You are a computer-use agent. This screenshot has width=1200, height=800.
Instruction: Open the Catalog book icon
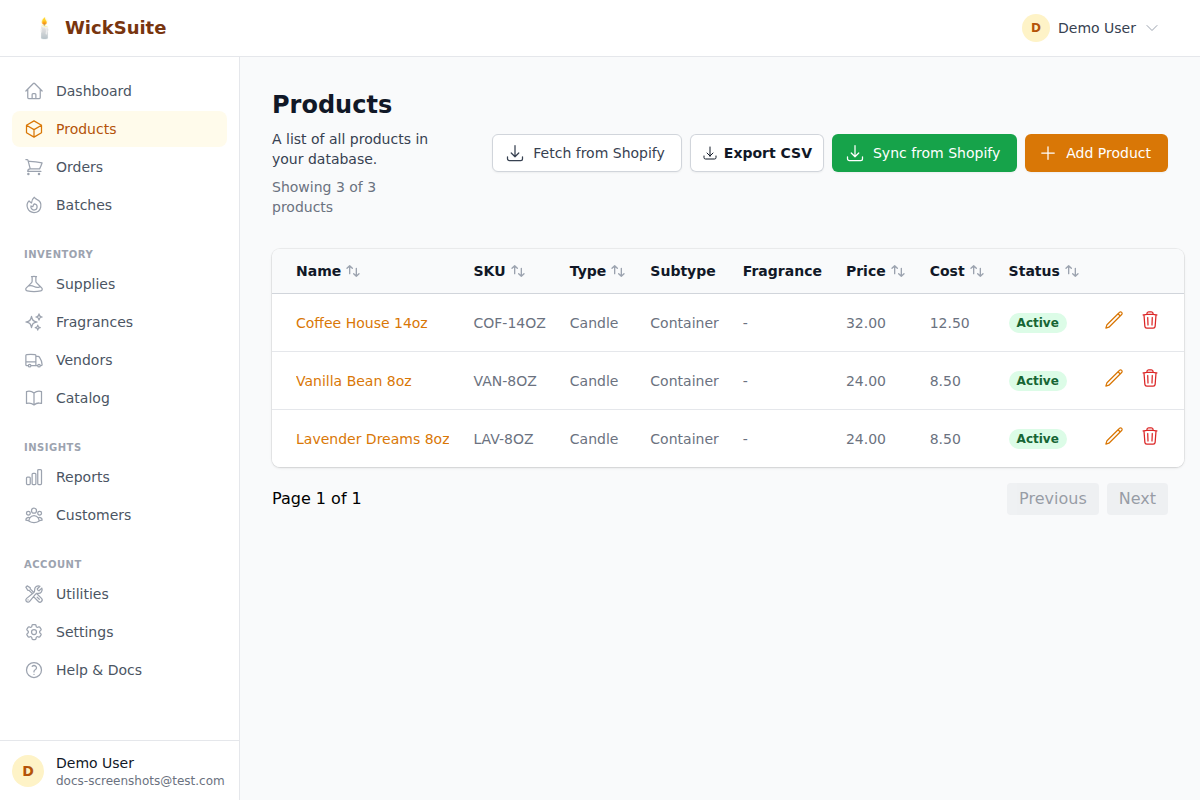coord(34,397)
